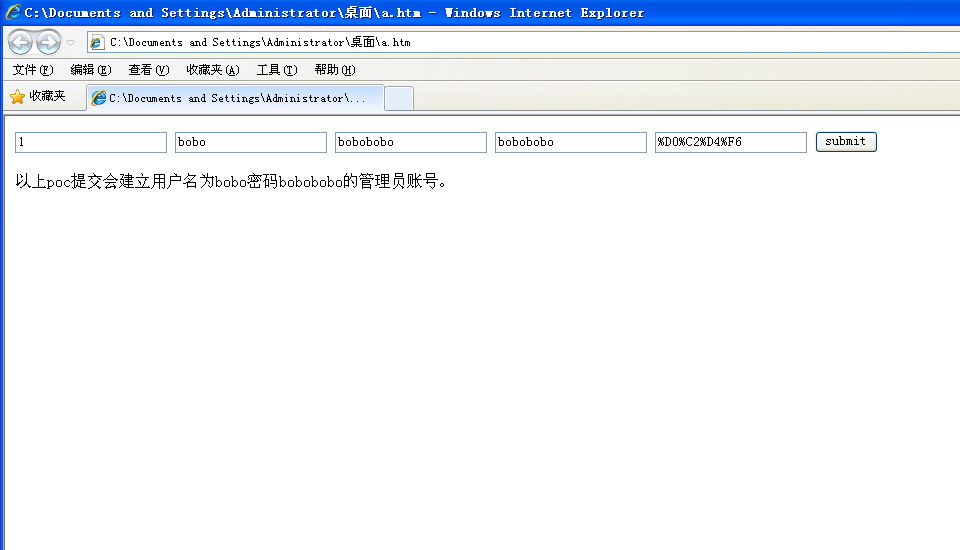Click the IE logo in the title bar
The height and width of the screenshot is (550, 960).
click(x=13, y=12)
